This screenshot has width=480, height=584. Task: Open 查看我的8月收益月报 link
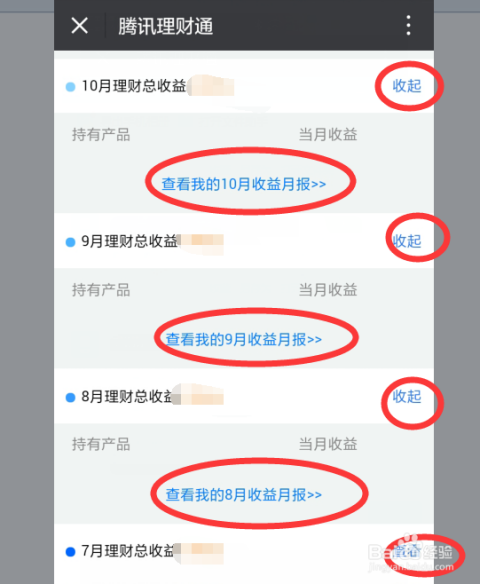244,495
